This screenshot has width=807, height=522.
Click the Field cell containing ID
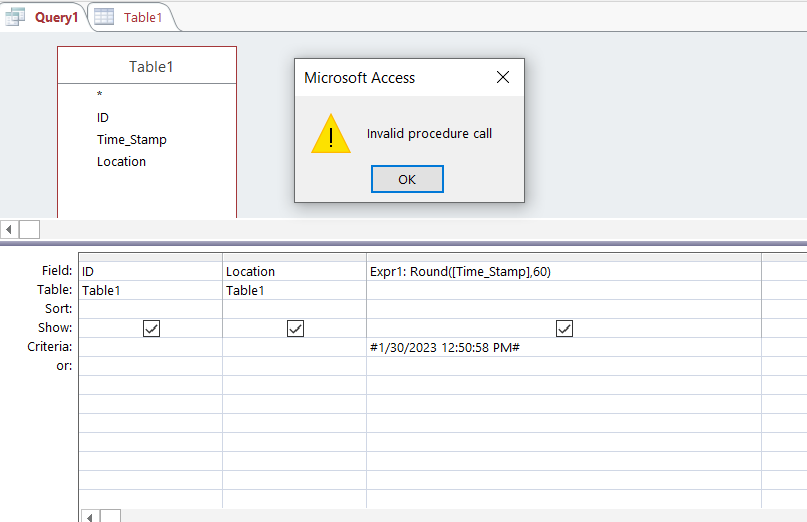[x=151, y=271]
